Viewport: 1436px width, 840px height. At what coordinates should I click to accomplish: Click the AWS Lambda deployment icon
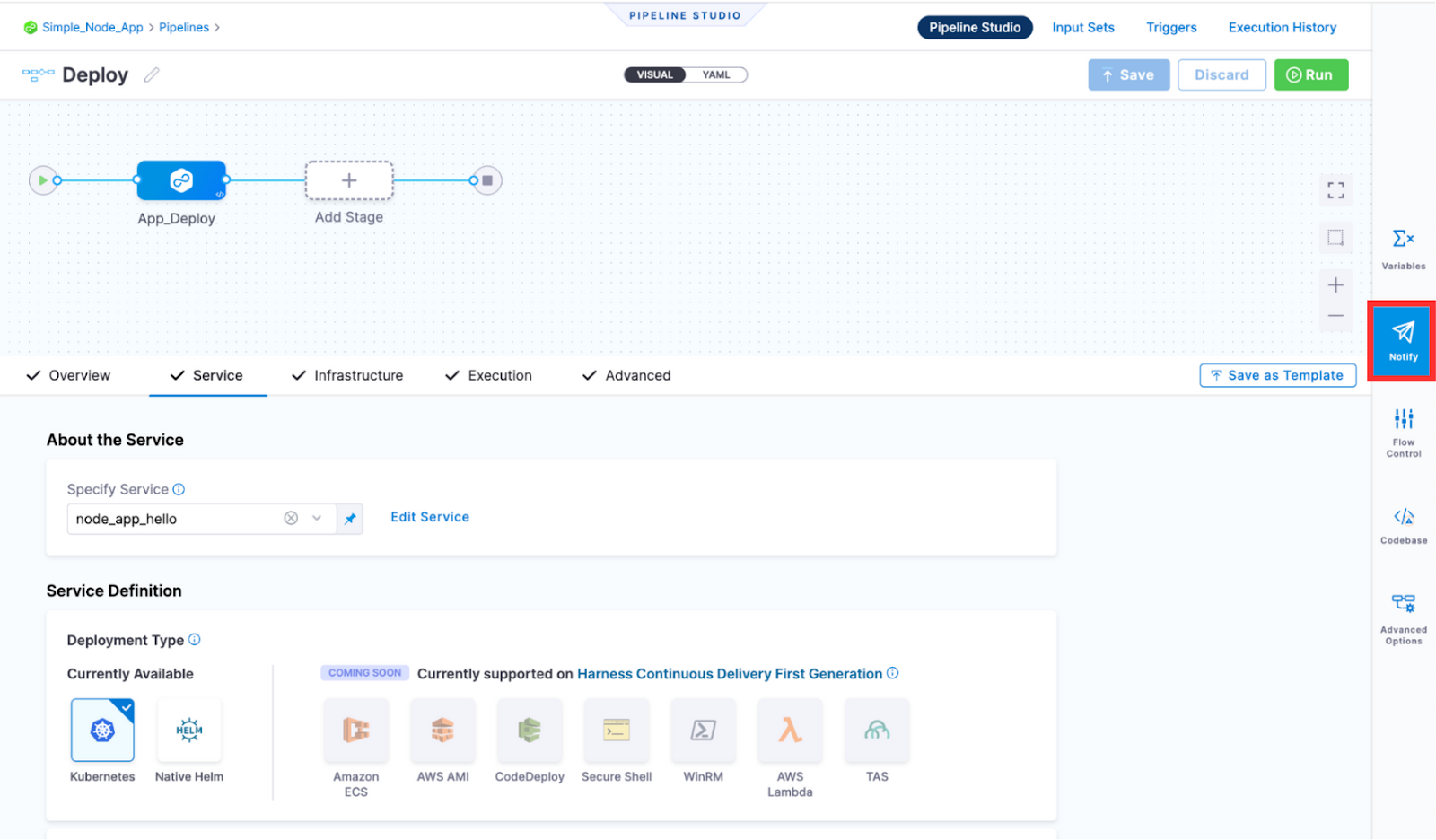[790, 730]
